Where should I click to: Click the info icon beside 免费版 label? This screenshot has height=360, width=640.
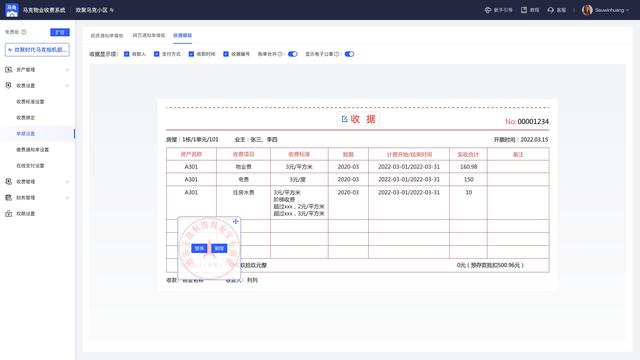click(x=24, y=32)
